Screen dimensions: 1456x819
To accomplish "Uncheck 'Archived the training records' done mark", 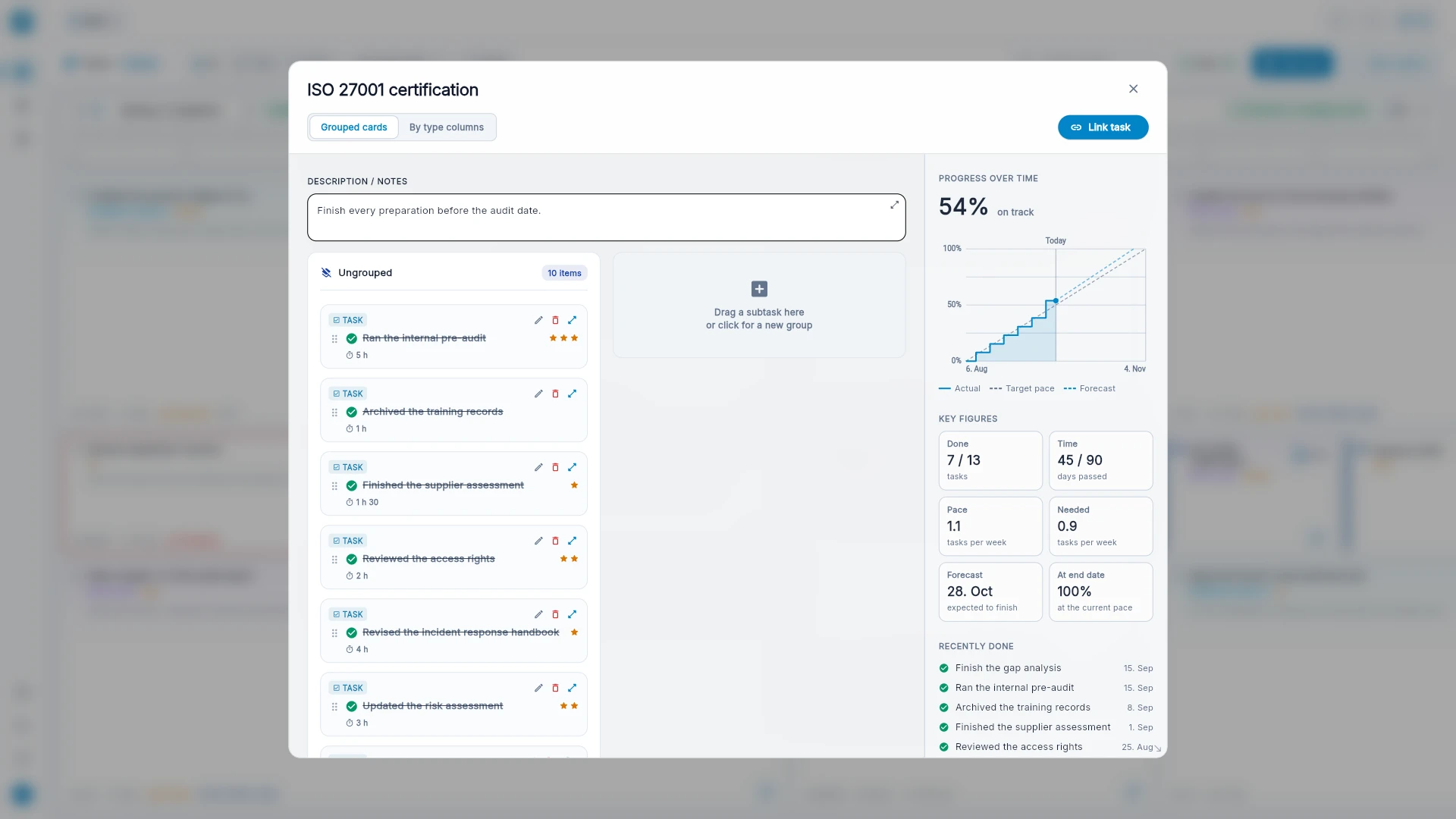I will [x=352, y=412].
